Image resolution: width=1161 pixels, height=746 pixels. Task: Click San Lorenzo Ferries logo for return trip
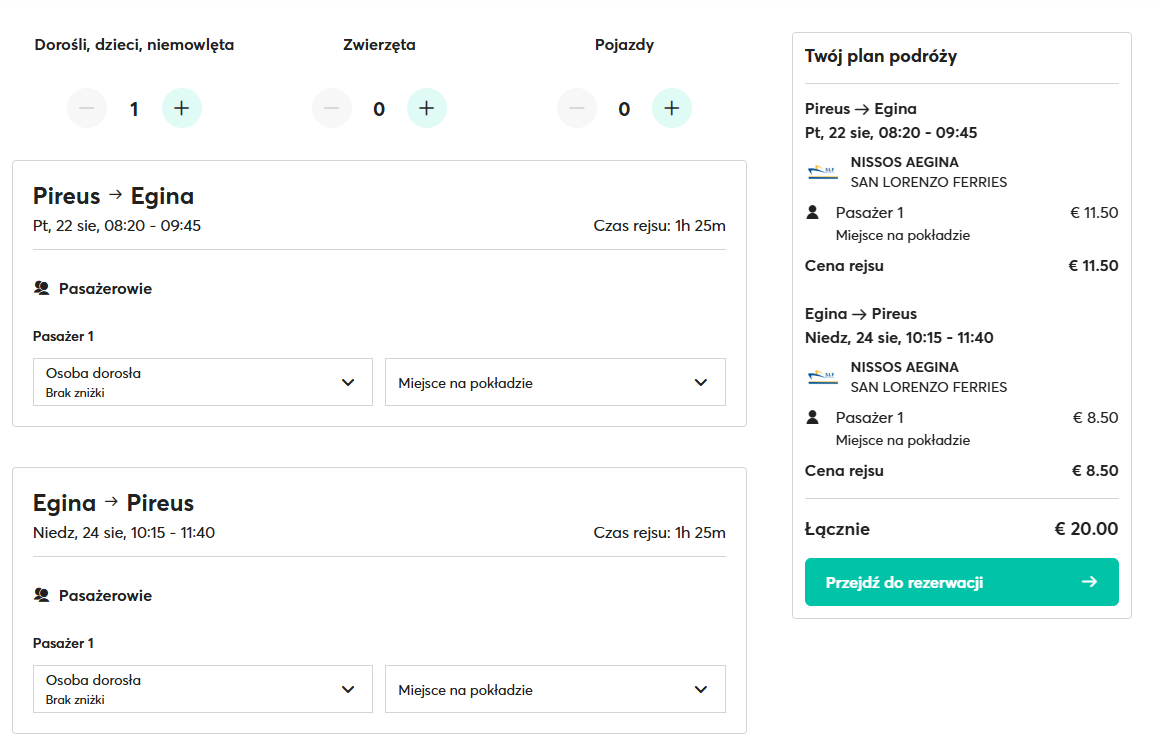(x=823, y=377)
